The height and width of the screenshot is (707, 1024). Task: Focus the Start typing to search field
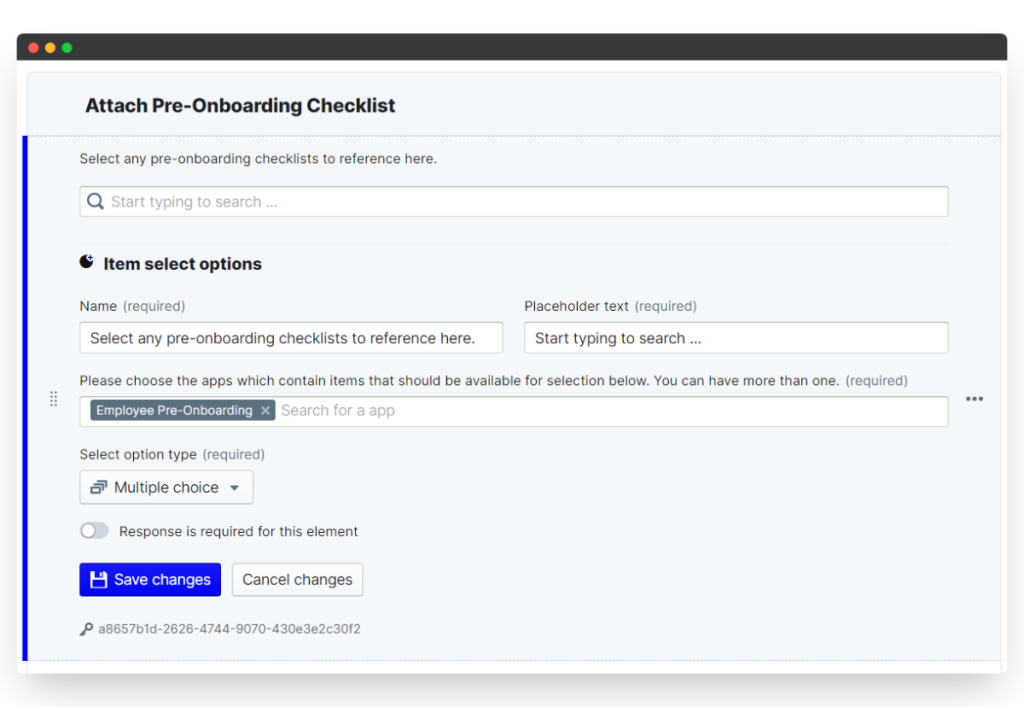tap(514, 201)
